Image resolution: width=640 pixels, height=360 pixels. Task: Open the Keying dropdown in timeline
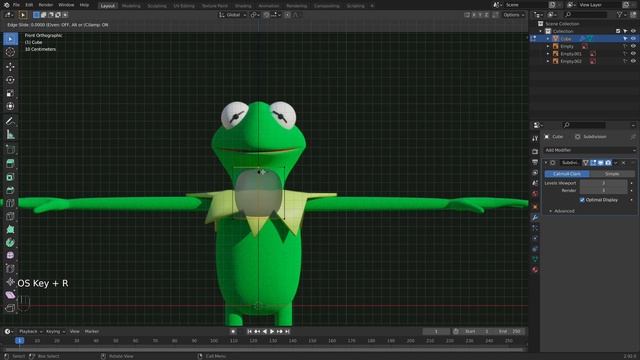[x=56, y=331]
